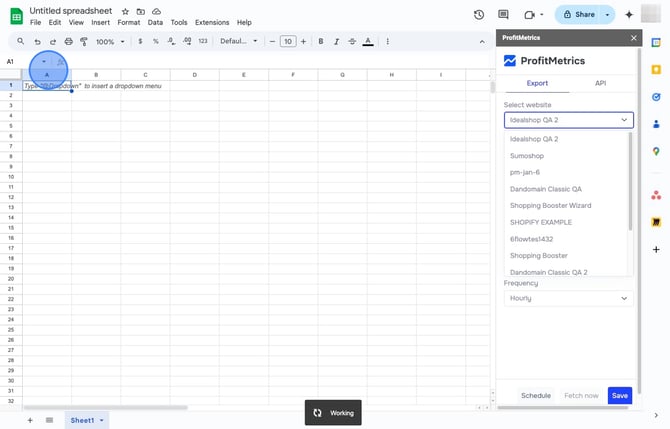Open the Insert menu
The image size is (670, 429).
pos(100,23)
